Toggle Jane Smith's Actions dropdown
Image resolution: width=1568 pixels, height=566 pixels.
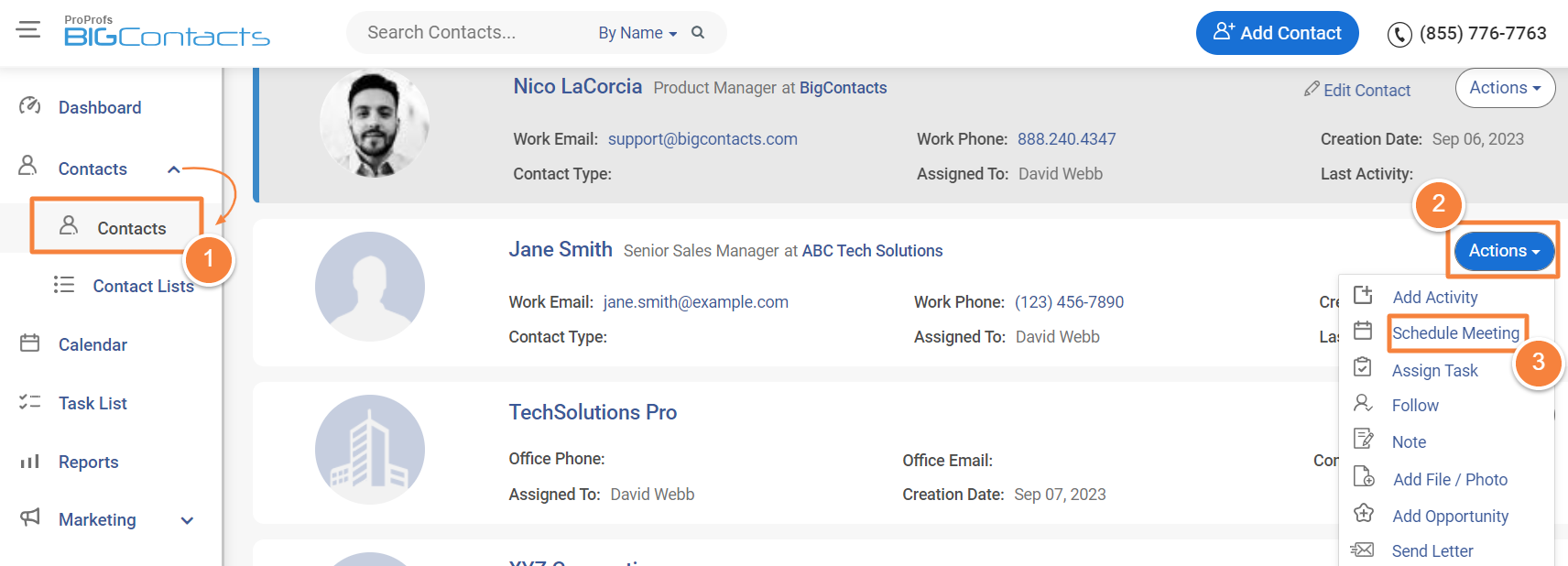(1504, 250)
